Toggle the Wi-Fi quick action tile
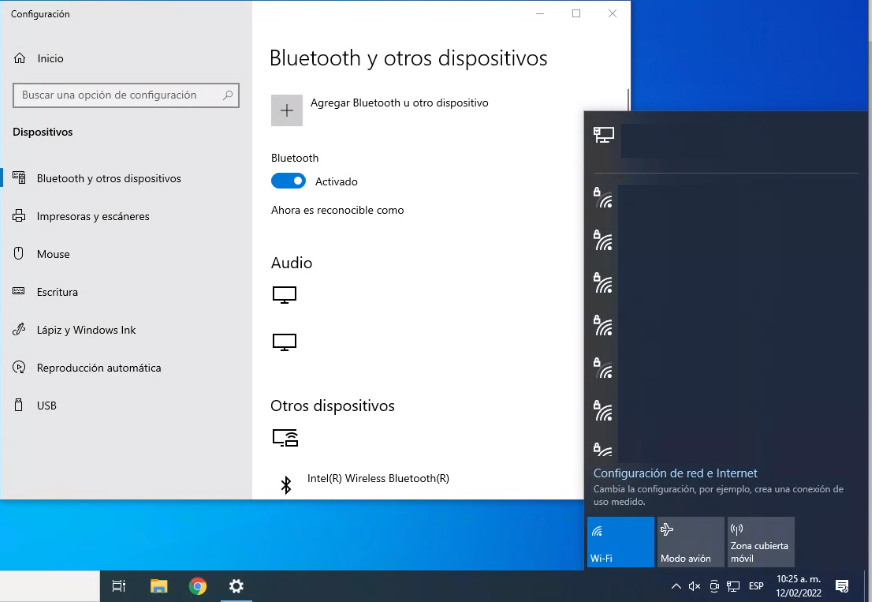 621,542
